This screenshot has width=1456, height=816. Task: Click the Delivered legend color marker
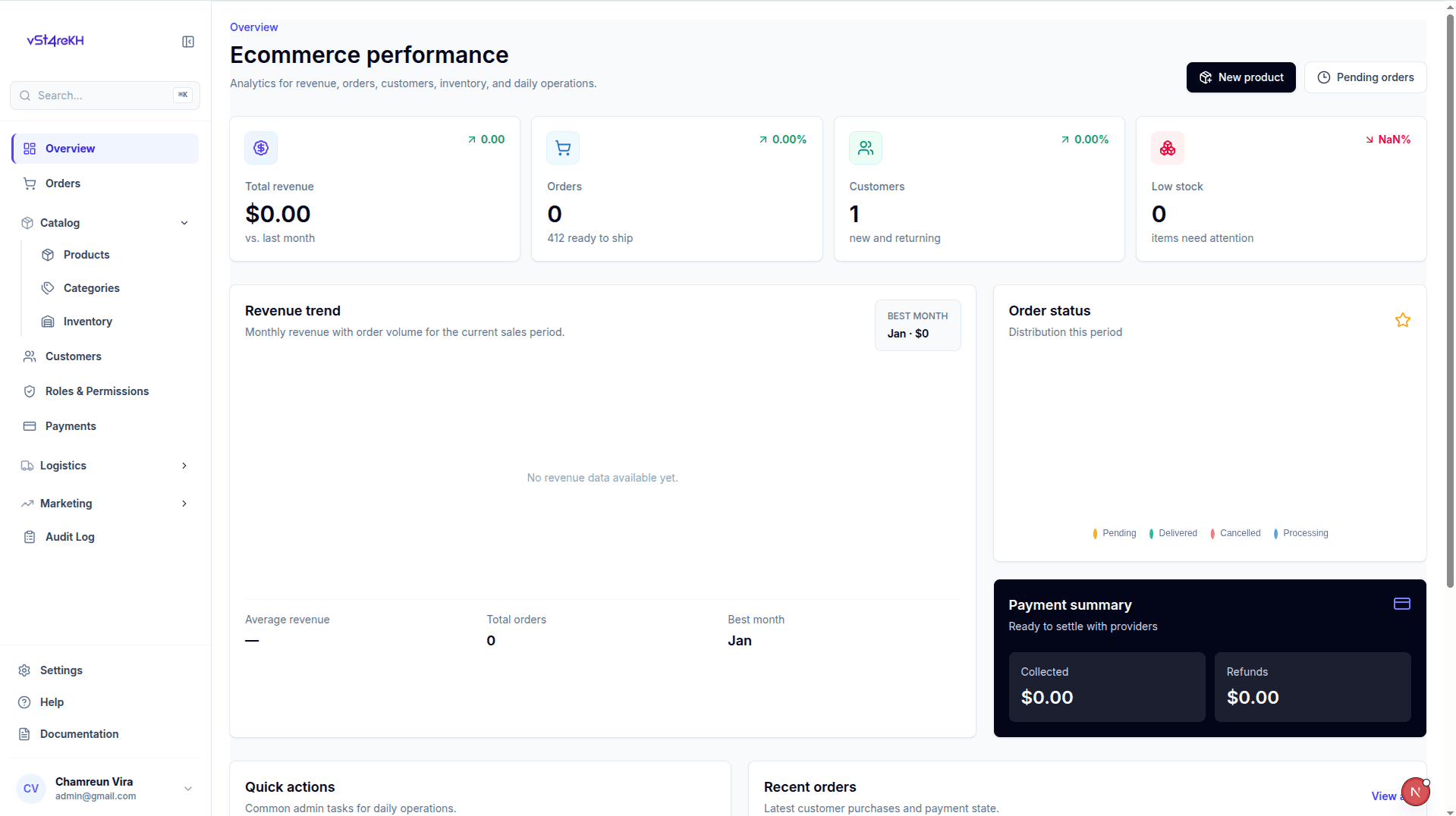[x=1152, y=533]
